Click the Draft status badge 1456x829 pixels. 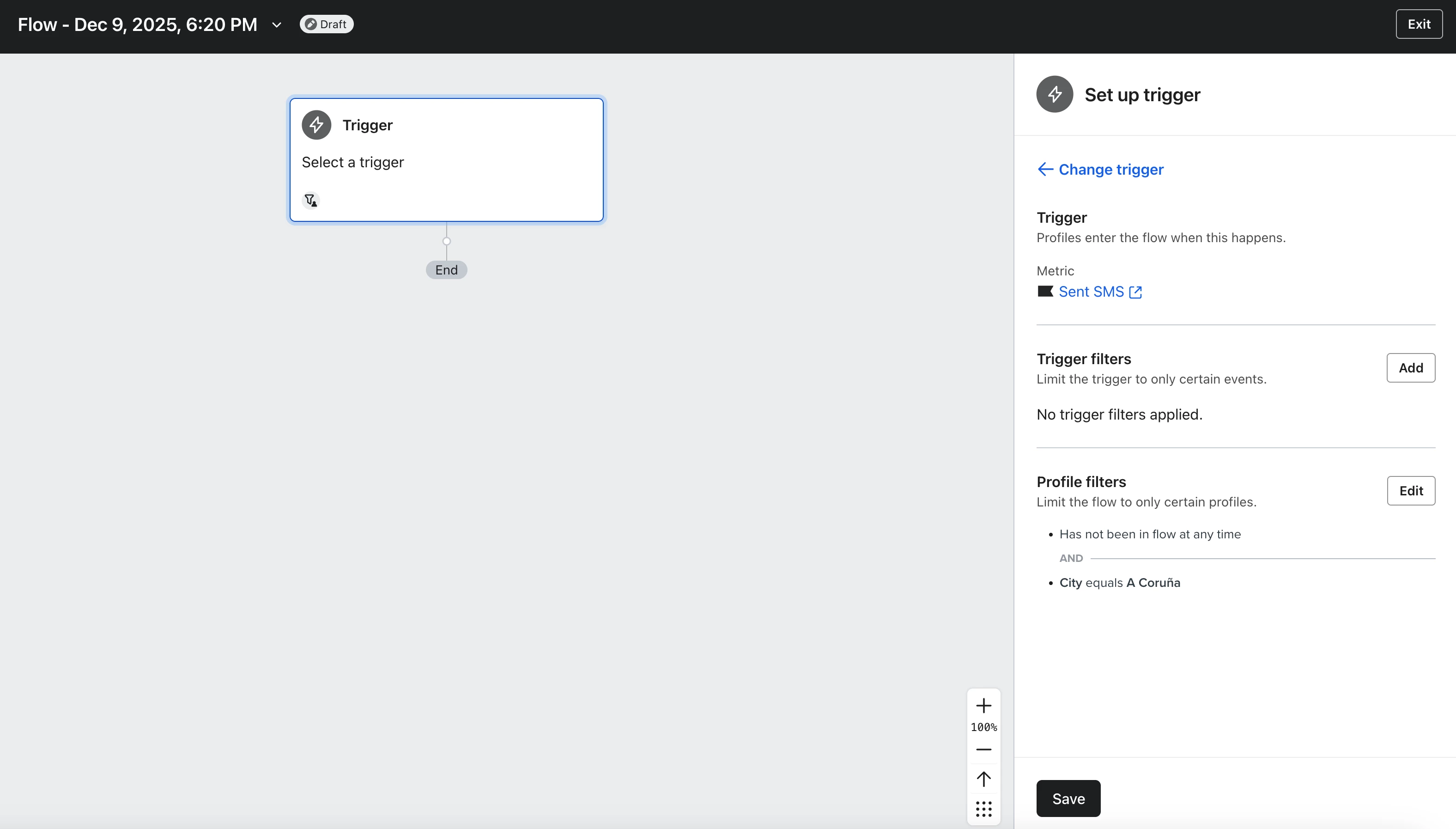click(327, 24)
